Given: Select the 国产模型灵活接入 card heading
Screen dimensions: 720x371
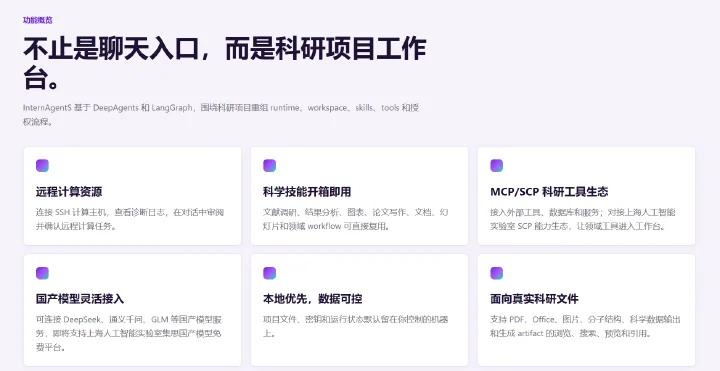Looking at the screenshot, I should 80,299.
